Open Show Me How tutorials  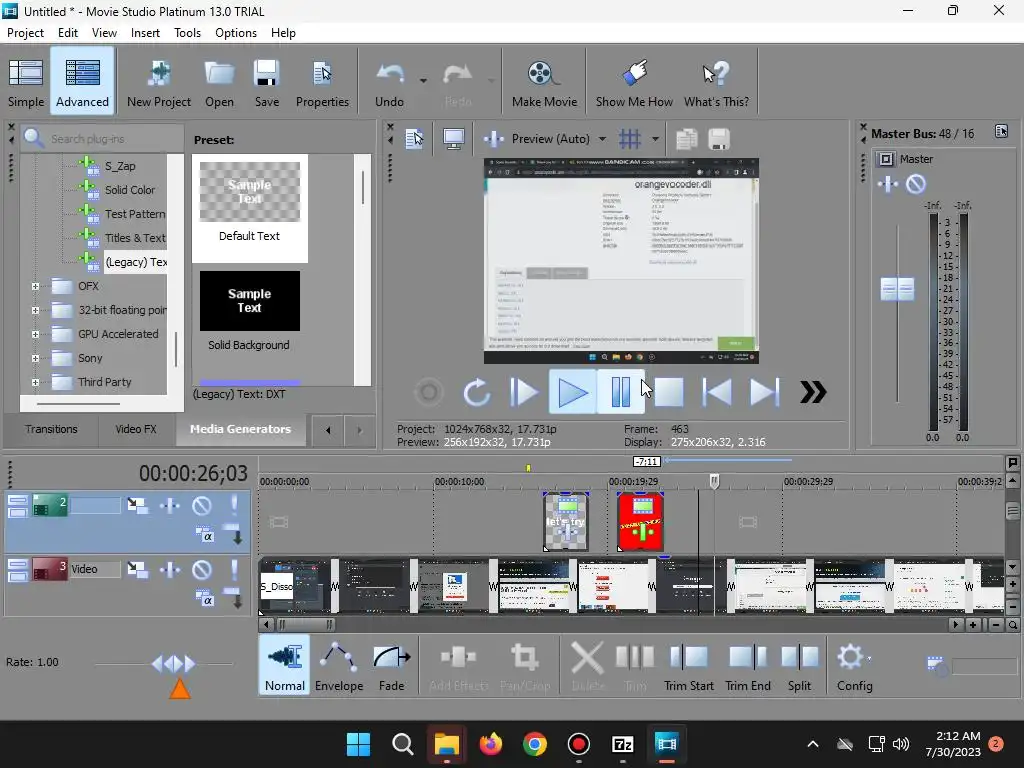[633, 83]
